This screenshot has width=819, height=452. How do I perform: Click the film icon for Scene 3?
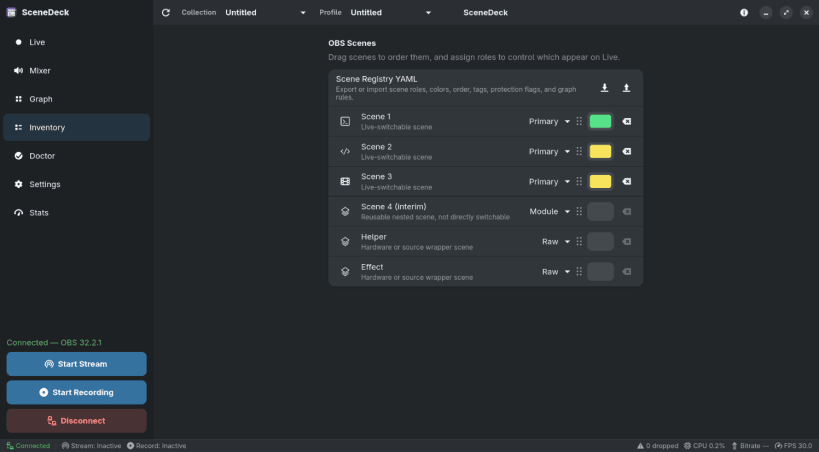pyautogui.click(x=345, y=181)
